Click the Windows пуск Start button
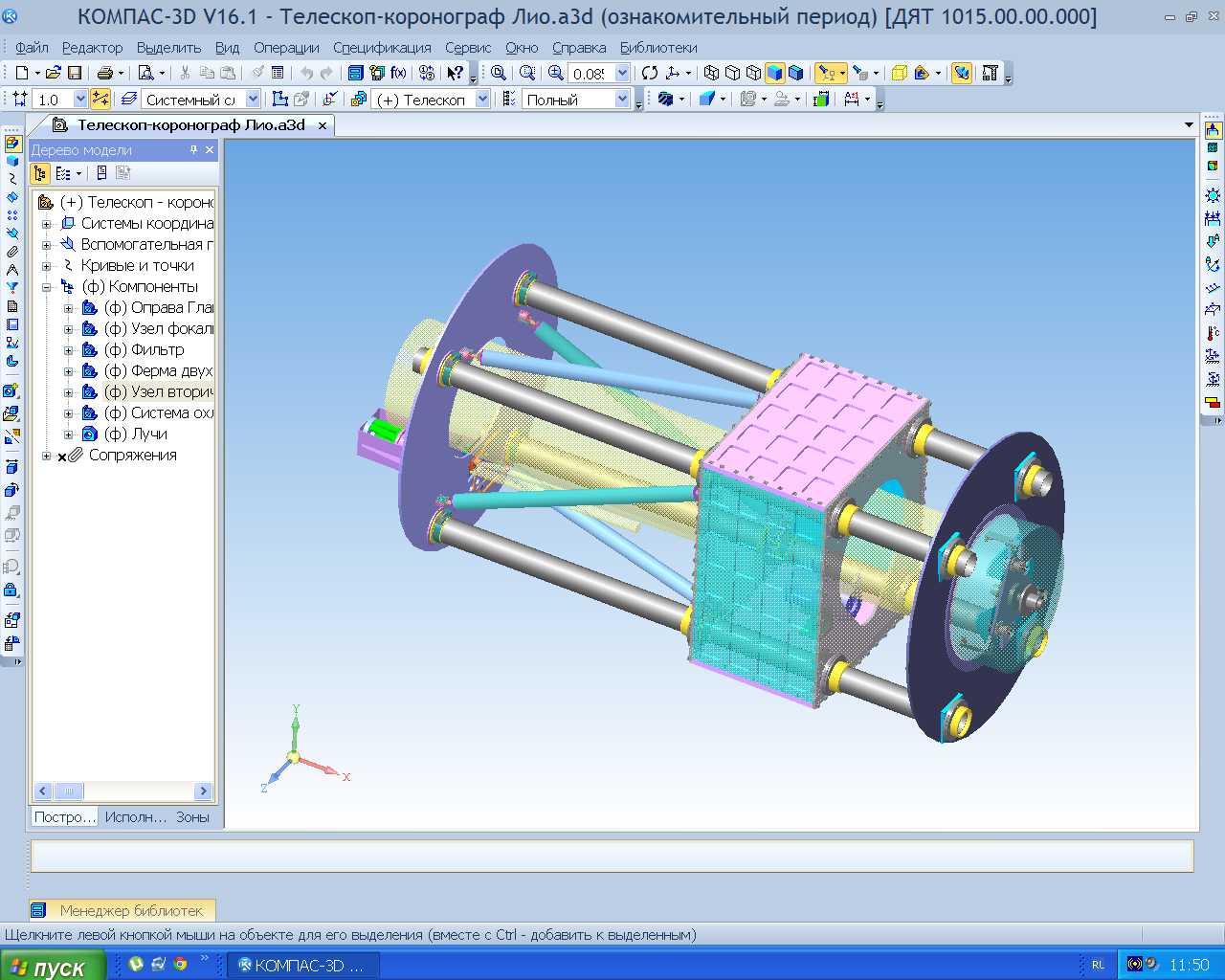The width and height of the screenshot is (1225, 980). (48, 967)
